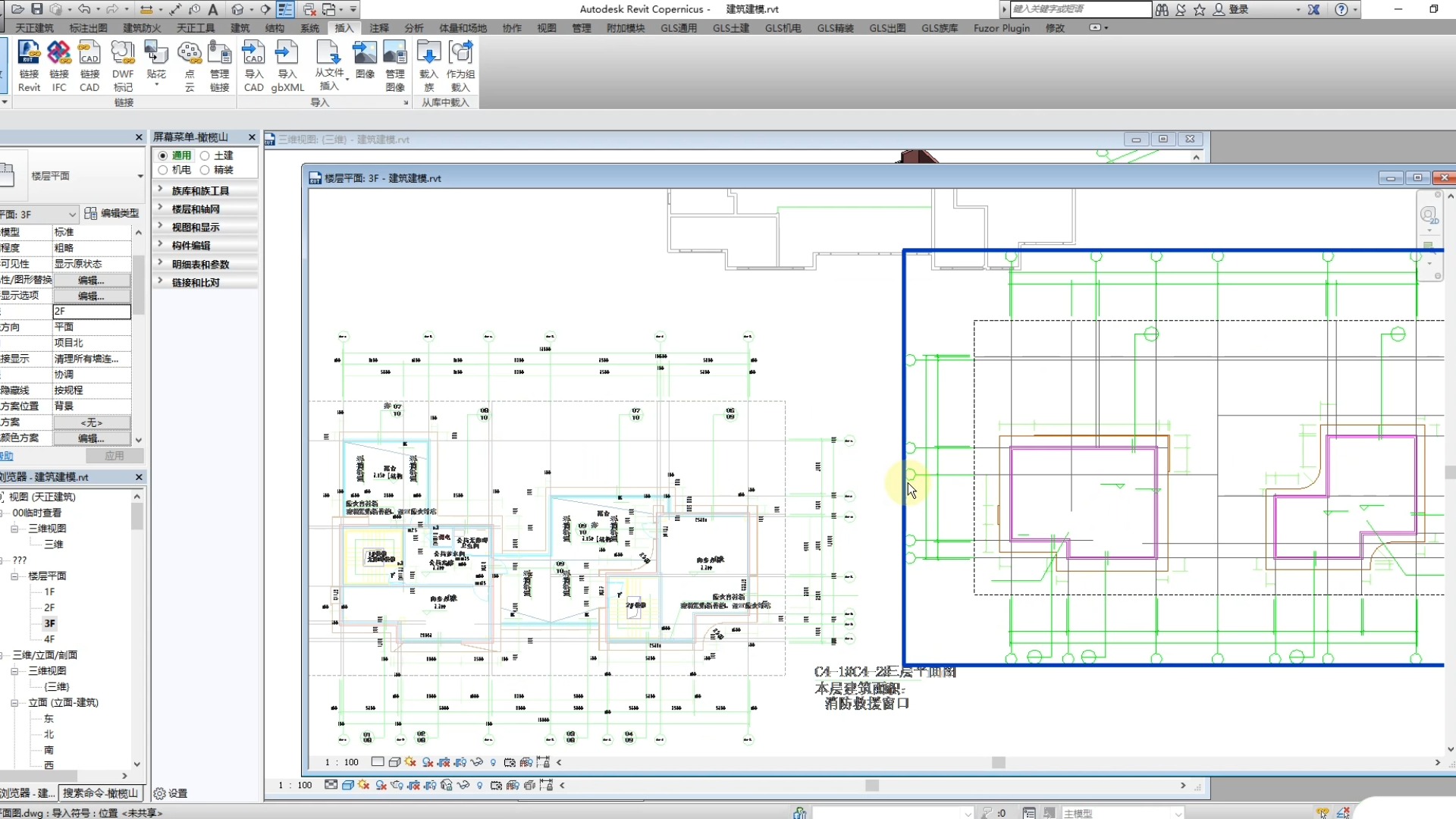1456x819 pixels.
Task: Open the 建筑 ribbon tab
Action: (240, 28)
